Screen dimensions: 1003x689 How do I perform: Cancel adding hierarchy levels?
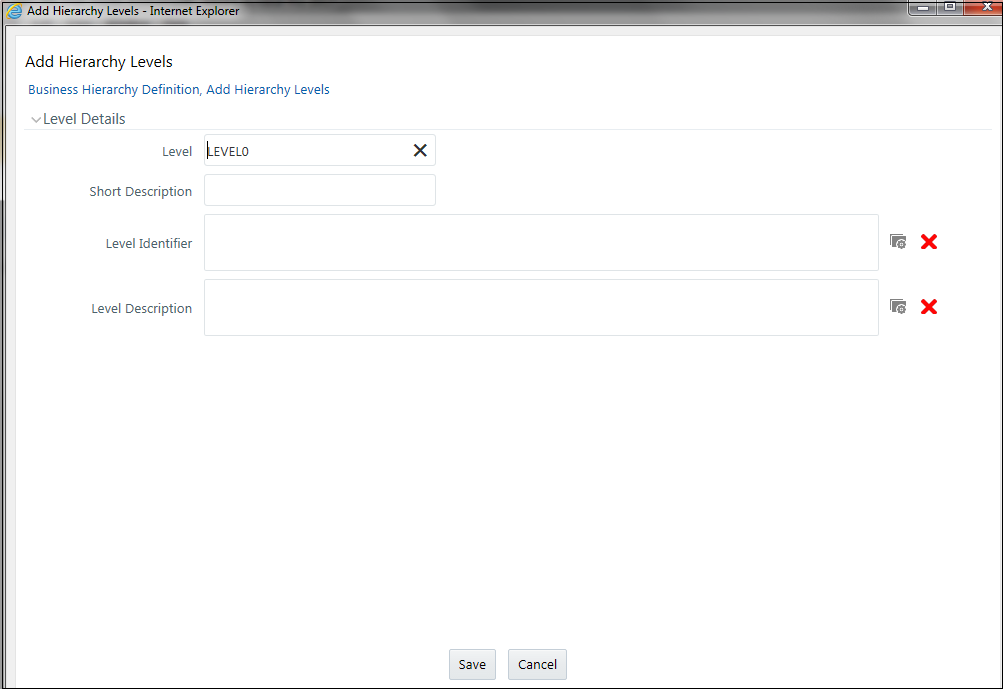[537, 665]
